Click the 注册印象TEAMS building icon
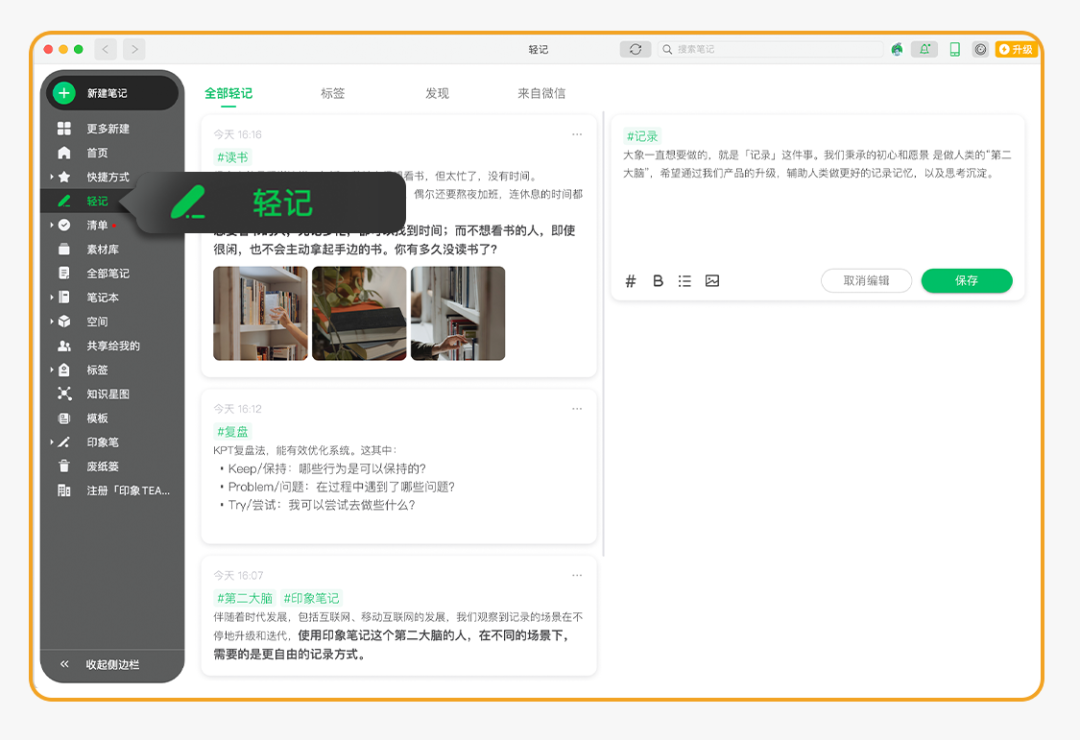 (x=64, y=490)
